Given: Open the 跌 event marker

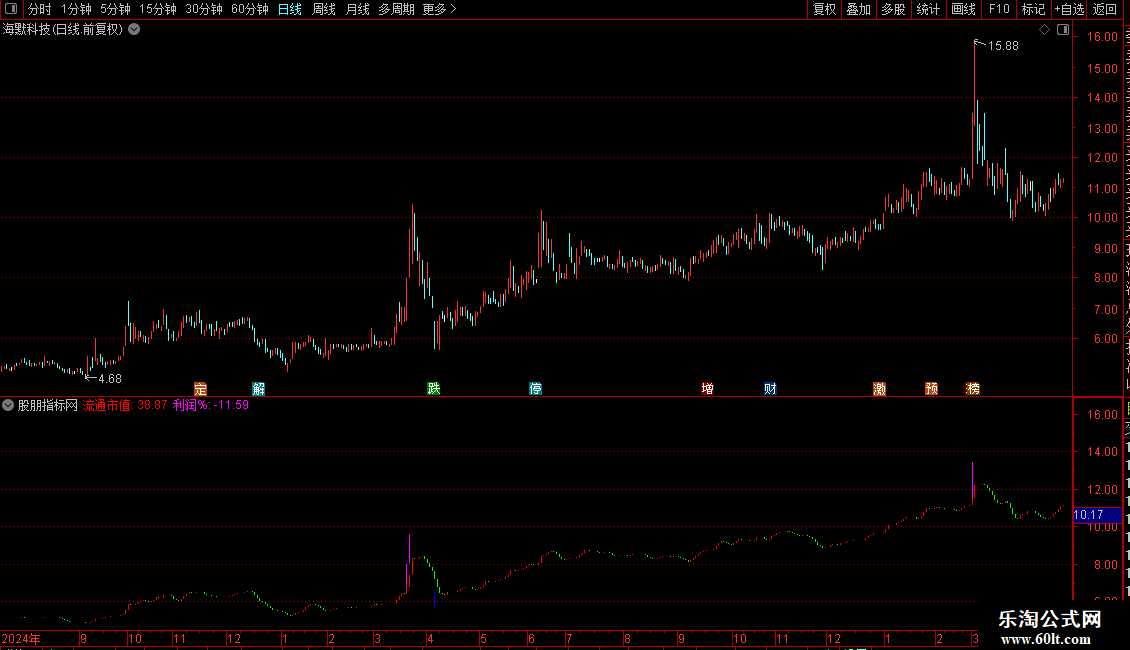Looking at the screenshot, I should (x=434, y=389).
